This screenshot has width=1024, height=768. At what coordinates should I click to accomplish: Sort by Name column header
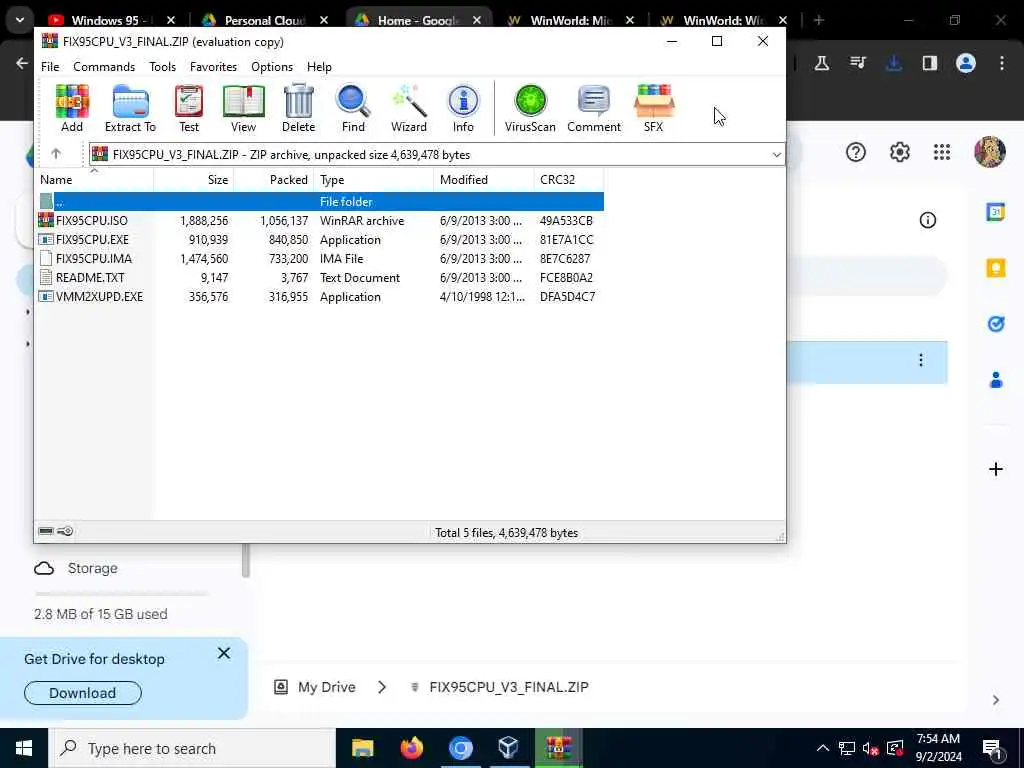pyautogui.click(x=94, y=180)
